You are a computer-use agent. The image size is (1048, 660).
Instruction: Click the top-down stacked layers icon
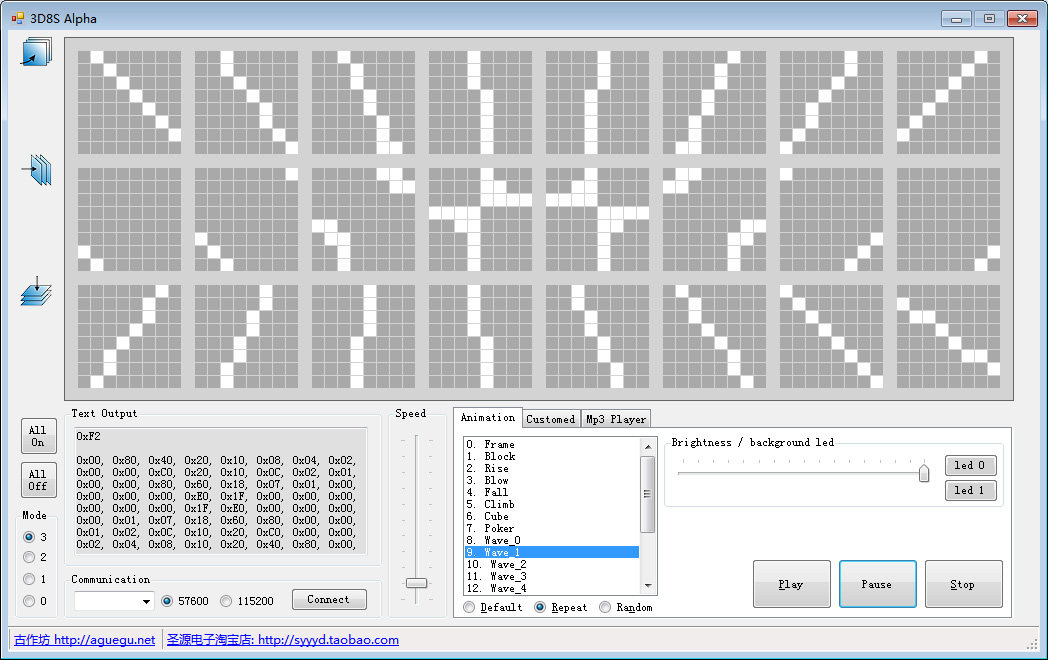pos(36,291)
